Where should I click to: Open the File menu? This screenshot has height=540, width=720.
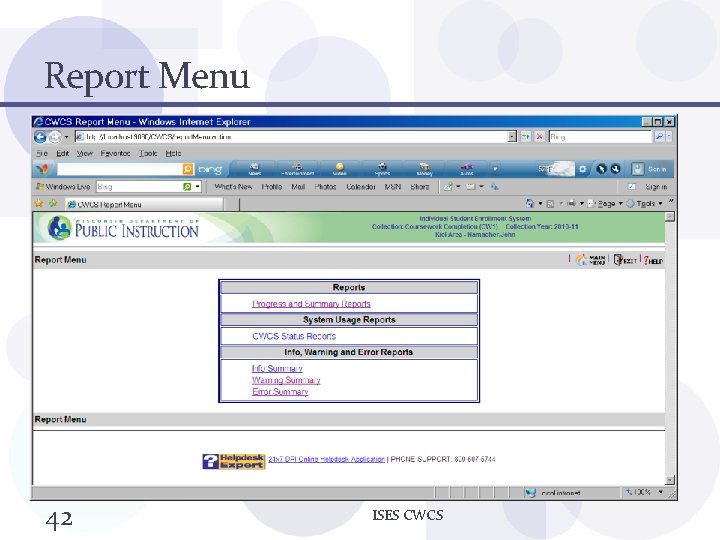(42, 153)
